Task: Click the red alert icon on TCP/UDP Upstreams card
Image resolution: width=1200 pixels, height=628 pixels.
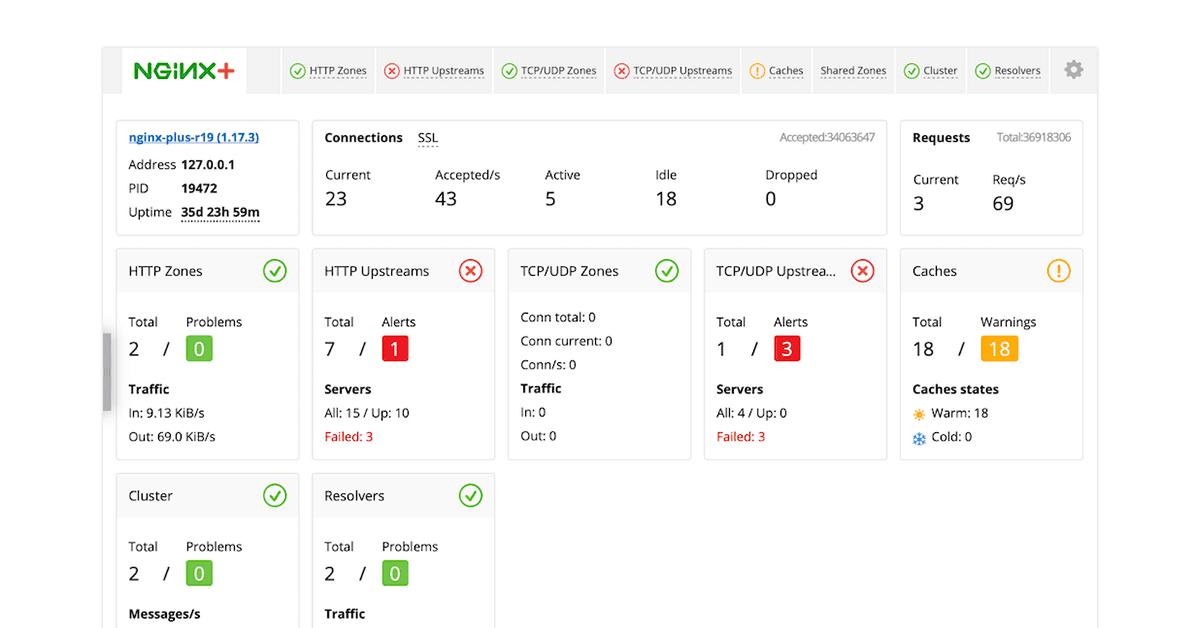Action: point(862,270)
